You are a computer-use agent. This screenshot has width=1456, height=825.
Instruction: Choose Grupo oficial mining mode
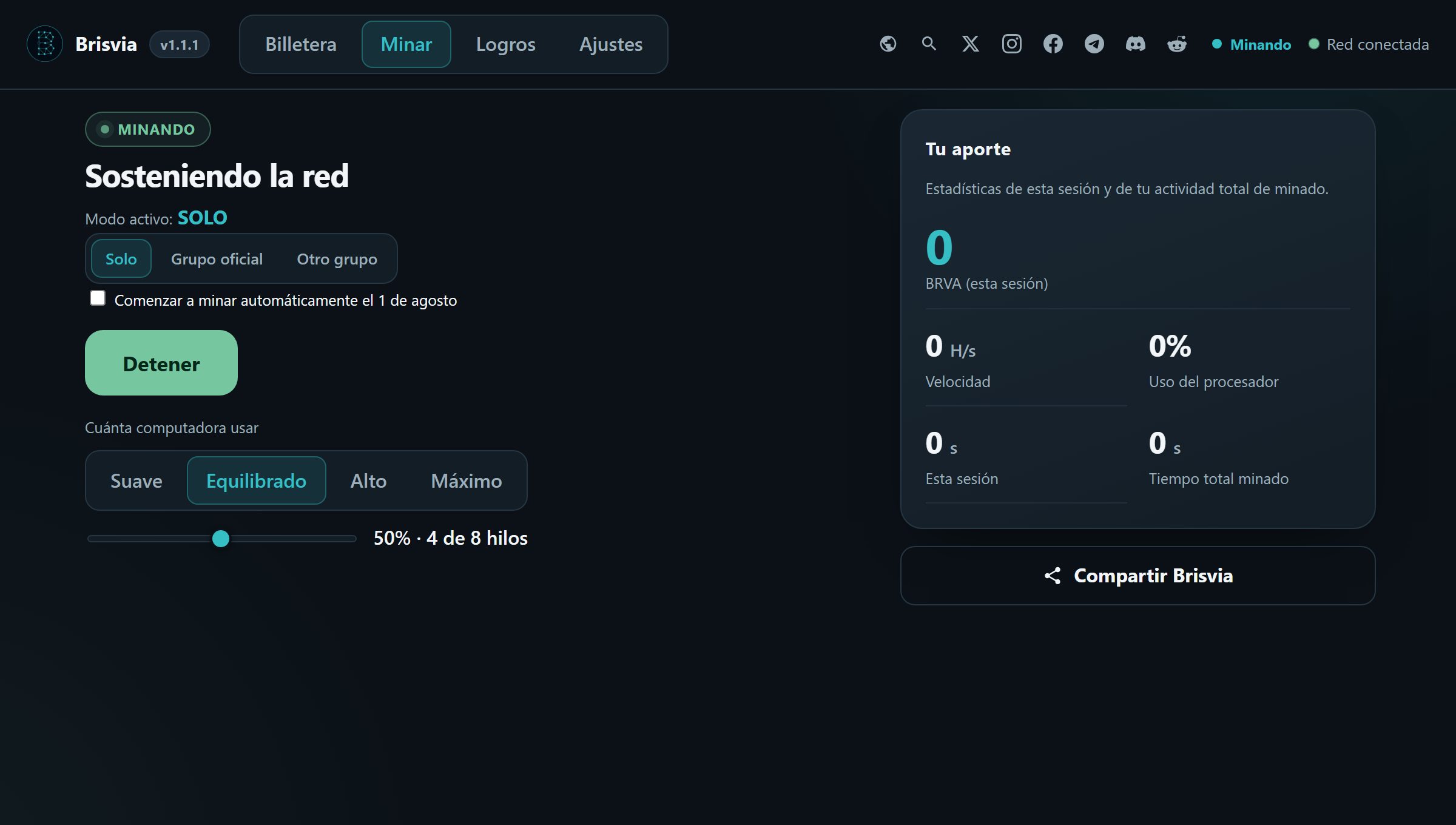click(217, 259)
